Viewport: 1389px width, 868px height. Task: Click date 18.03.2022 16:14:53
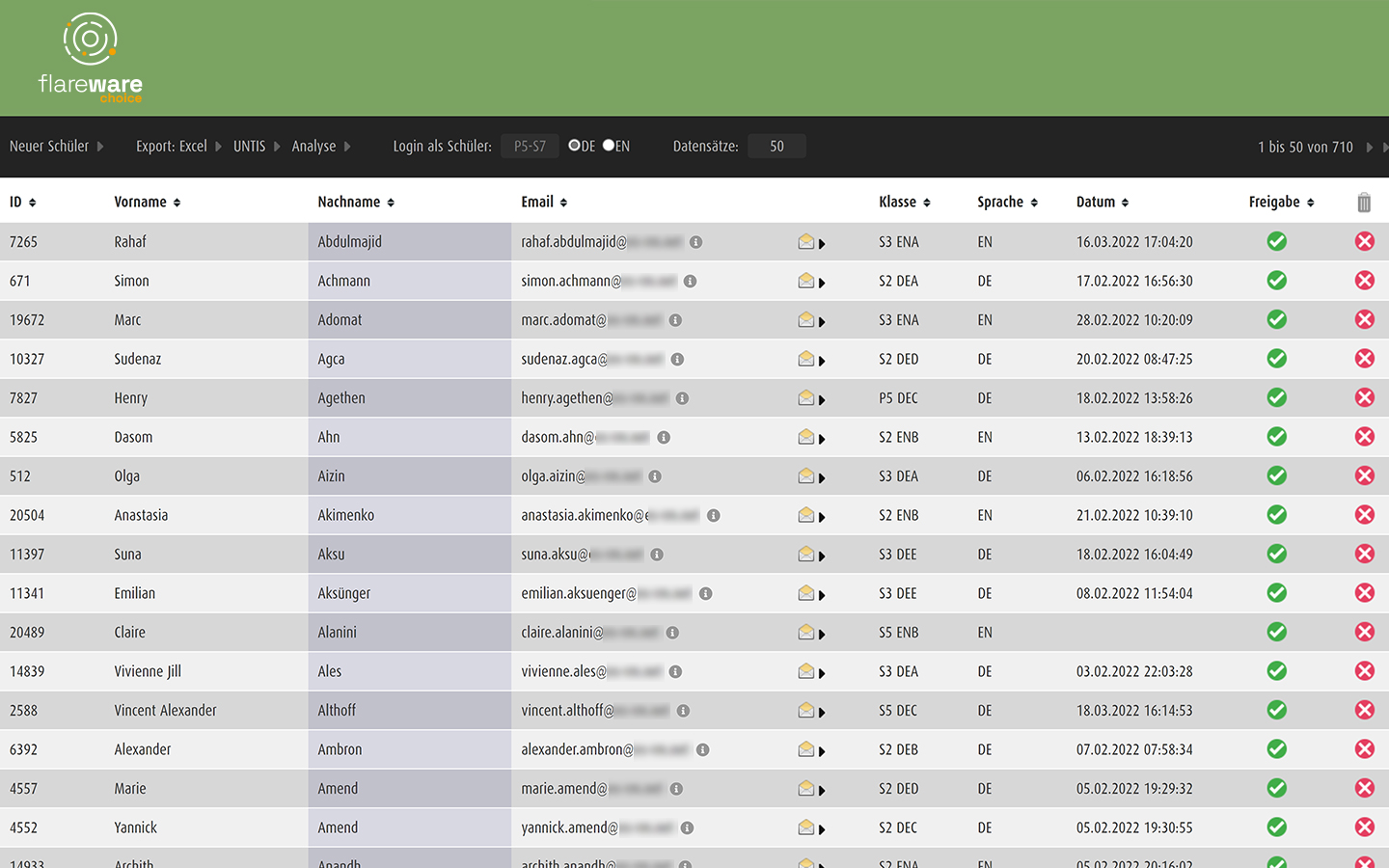tap(1134, 711)
